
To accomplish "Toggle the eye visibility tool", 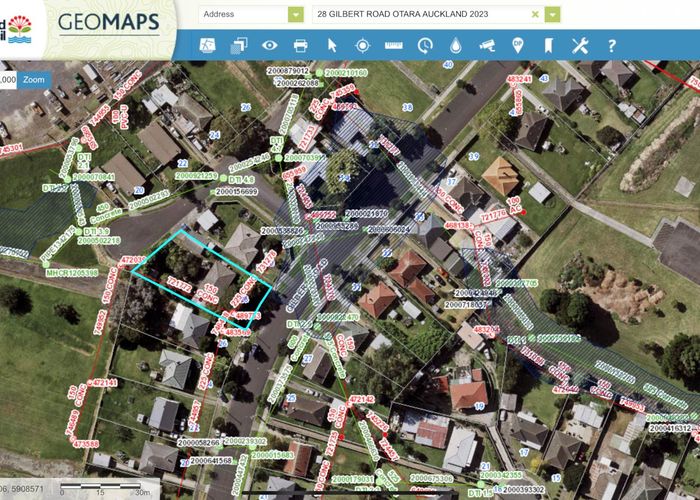I will (270, 45).
